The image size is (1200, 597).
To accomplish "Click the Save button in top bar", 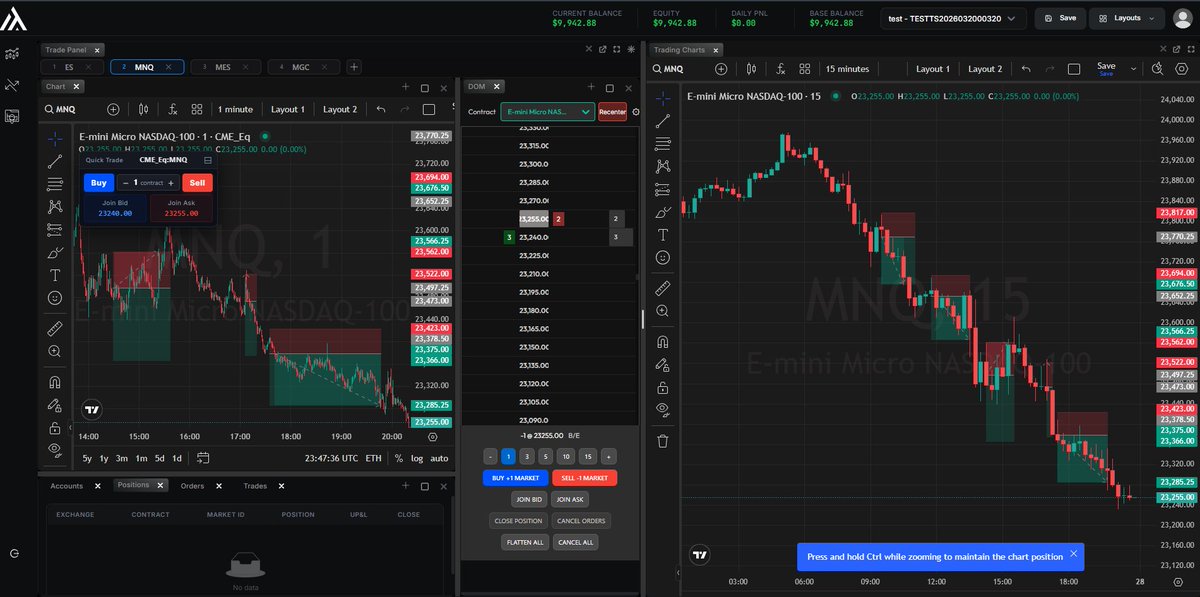I will click(x=1059, y=18).
